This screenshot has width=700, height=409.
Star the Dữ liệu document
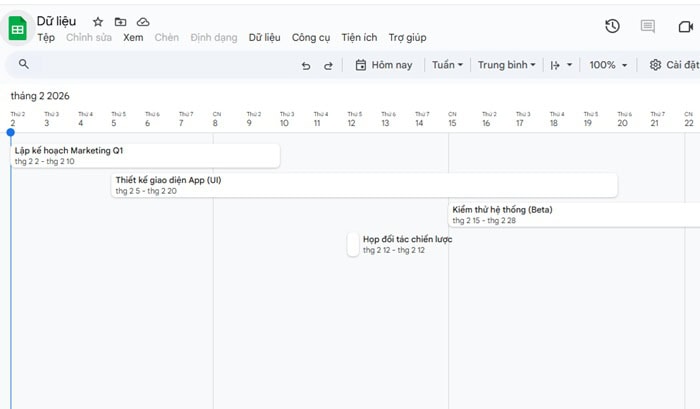tap(98, 21)
